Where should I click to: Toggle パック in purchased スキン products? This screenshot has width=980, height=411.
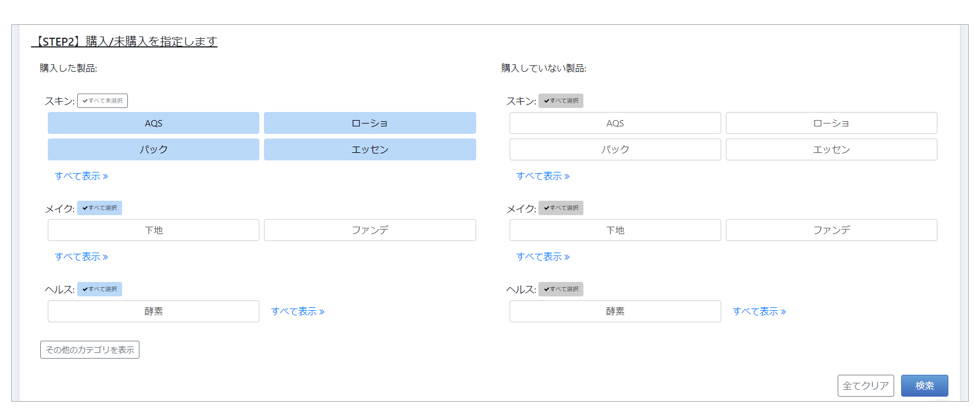click(153, 149)
